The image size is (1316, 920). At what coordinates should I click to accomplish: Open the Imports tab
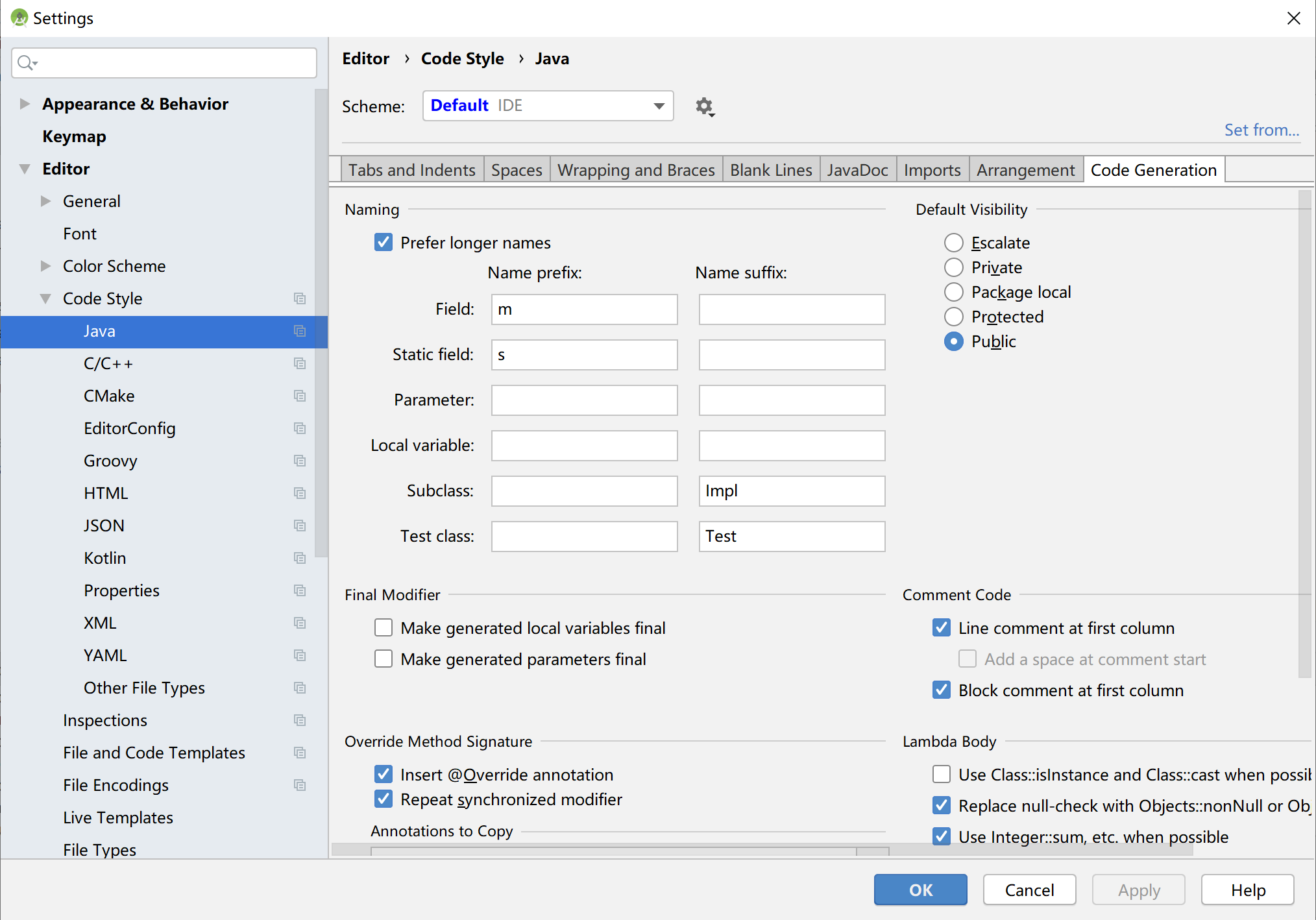coord(932,170)
